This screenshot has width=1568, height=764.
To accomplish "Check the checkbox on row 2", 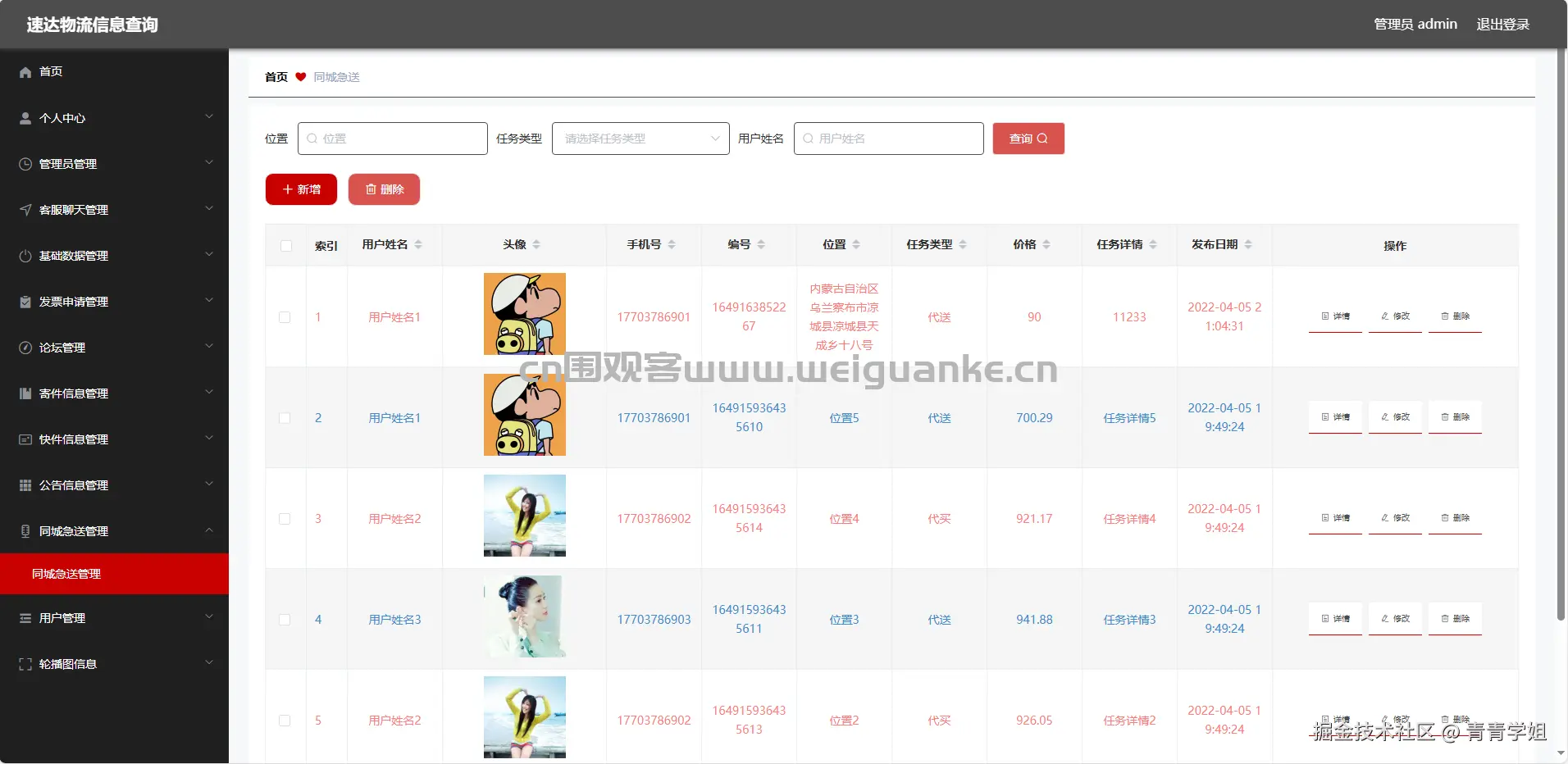I will click(285, 417).
